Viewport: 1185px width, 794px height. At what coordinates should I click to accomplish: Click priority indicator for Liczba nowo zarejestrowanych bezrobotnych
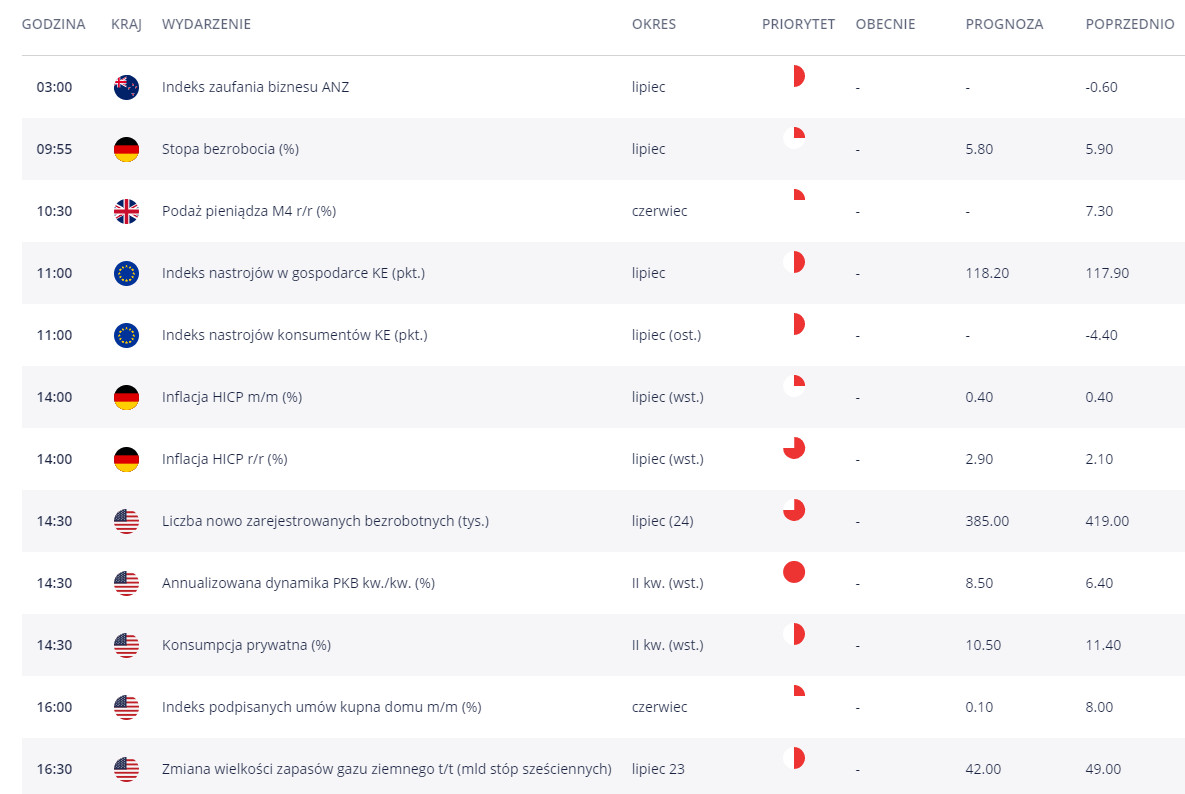794,510
